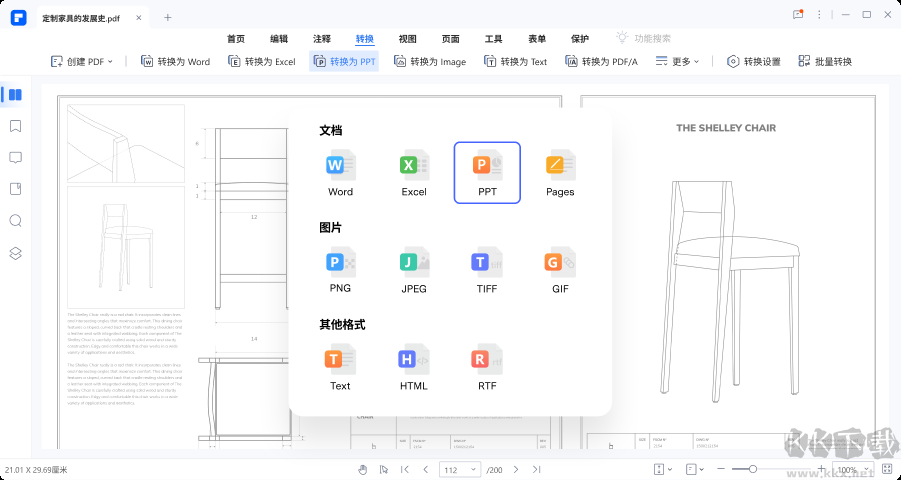Switch to the arrow select tool
The image size is (901, 480).
(x=383, y=469)
